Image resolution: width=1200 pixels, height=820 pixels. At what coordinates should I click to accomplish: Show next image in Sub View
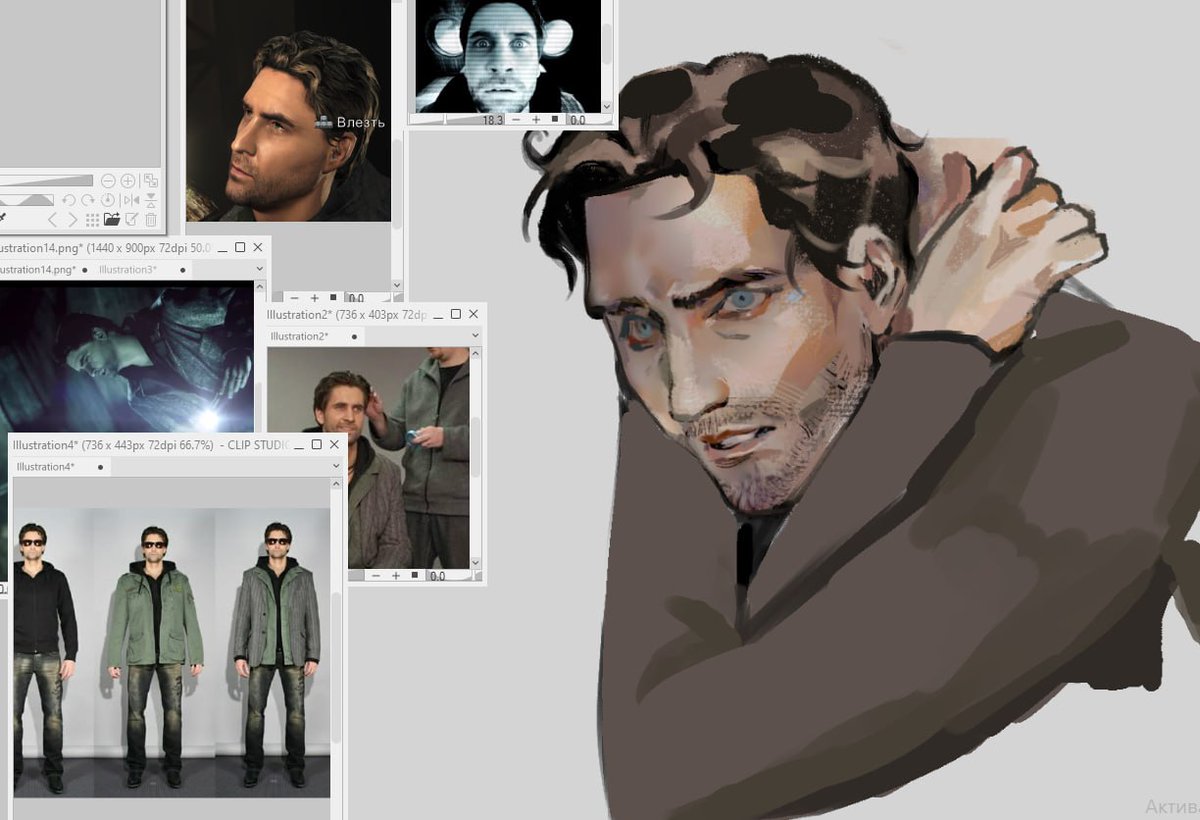73,219
